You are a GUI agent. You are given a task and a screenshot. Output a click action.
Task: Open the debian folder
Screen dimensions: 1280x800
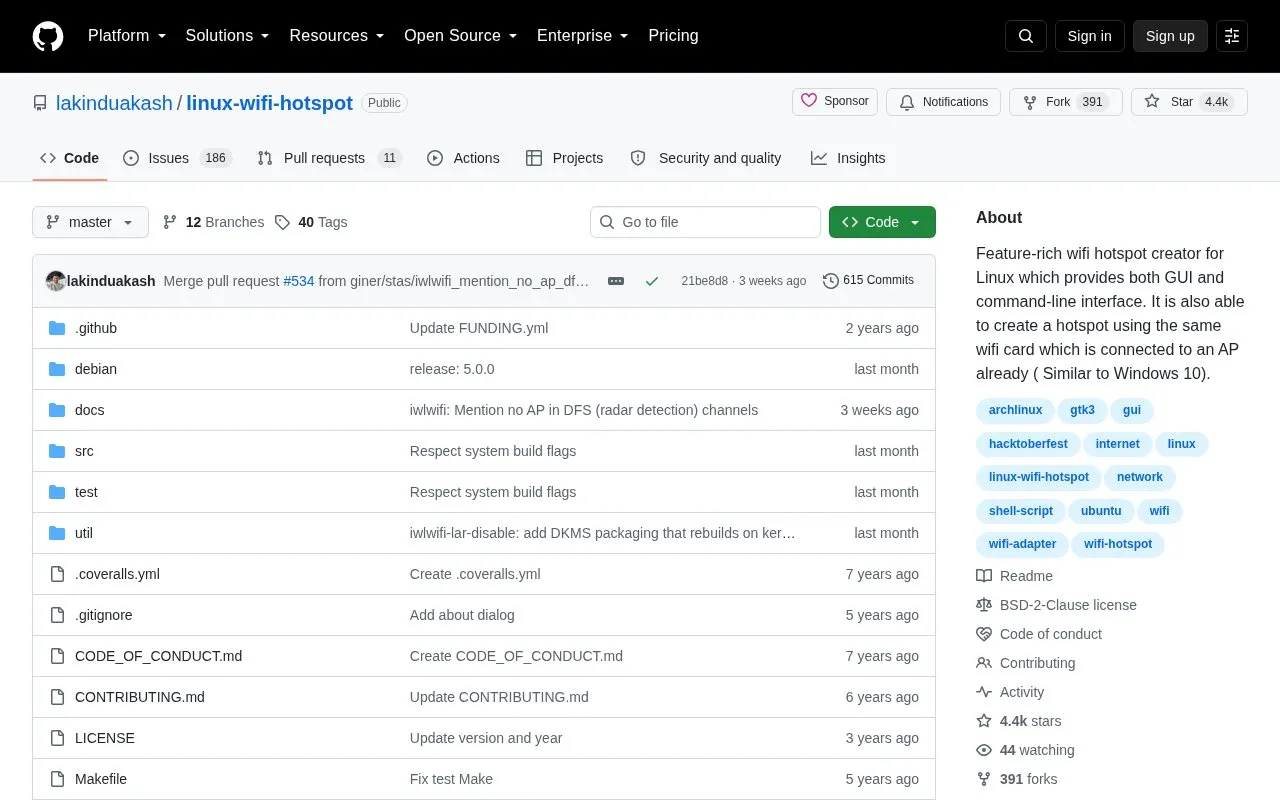click(x=96, y=369)
